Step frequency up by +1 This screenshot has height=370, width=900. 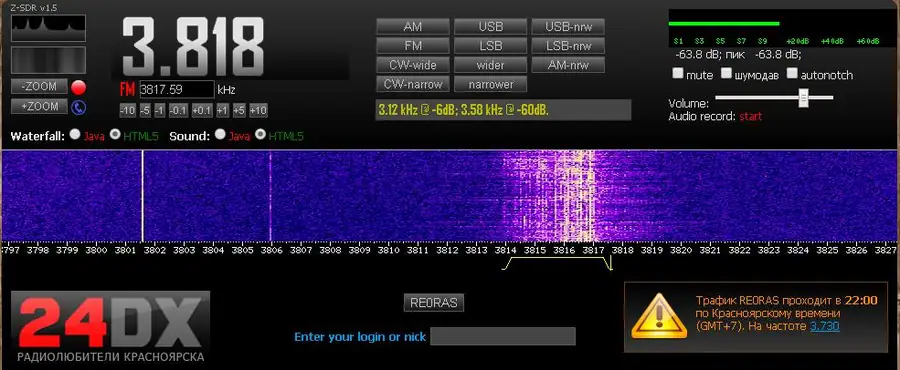pyautogui.click(x=223, y=111)
